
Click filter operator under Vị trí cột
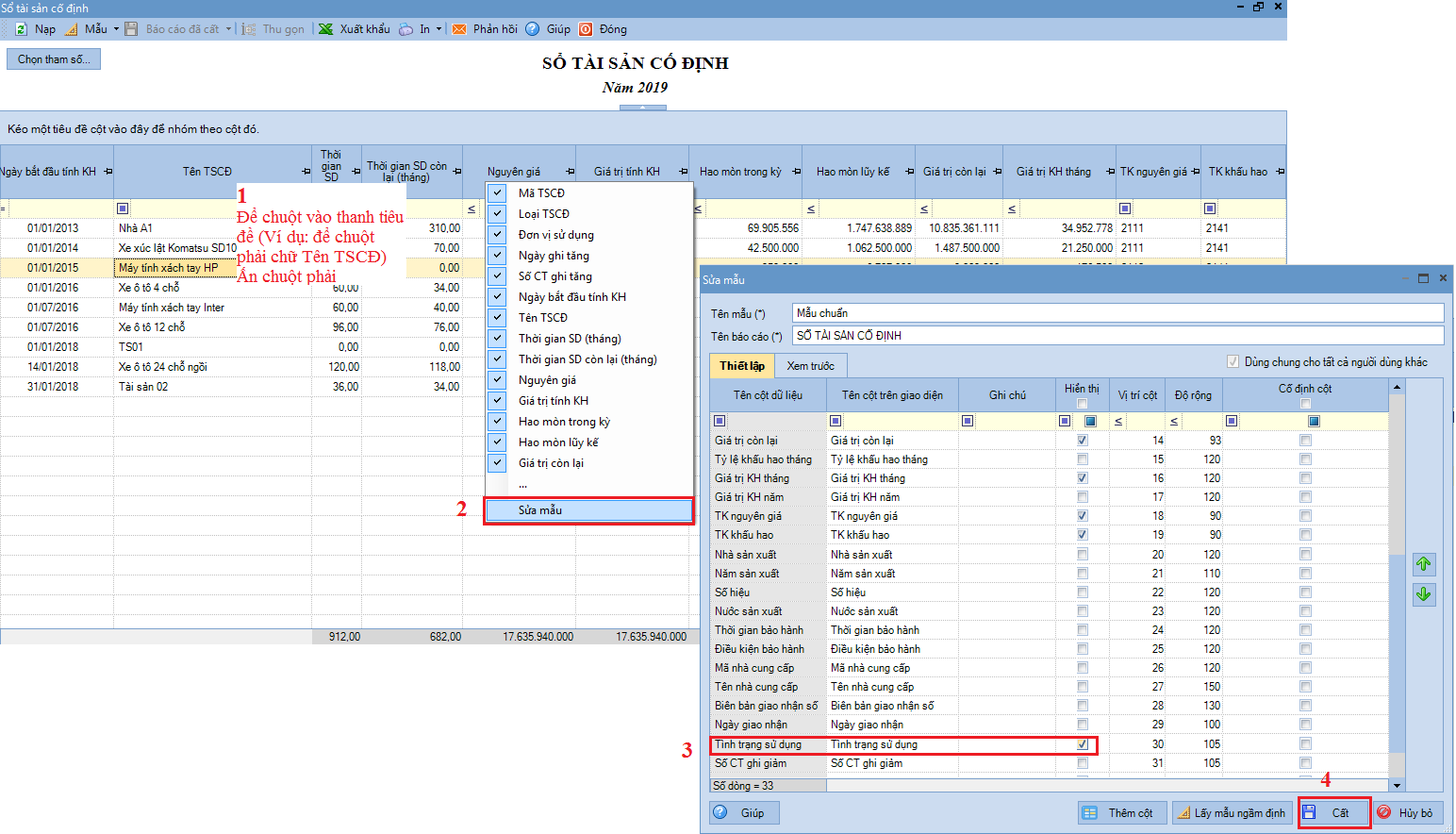click(1118, 422)
